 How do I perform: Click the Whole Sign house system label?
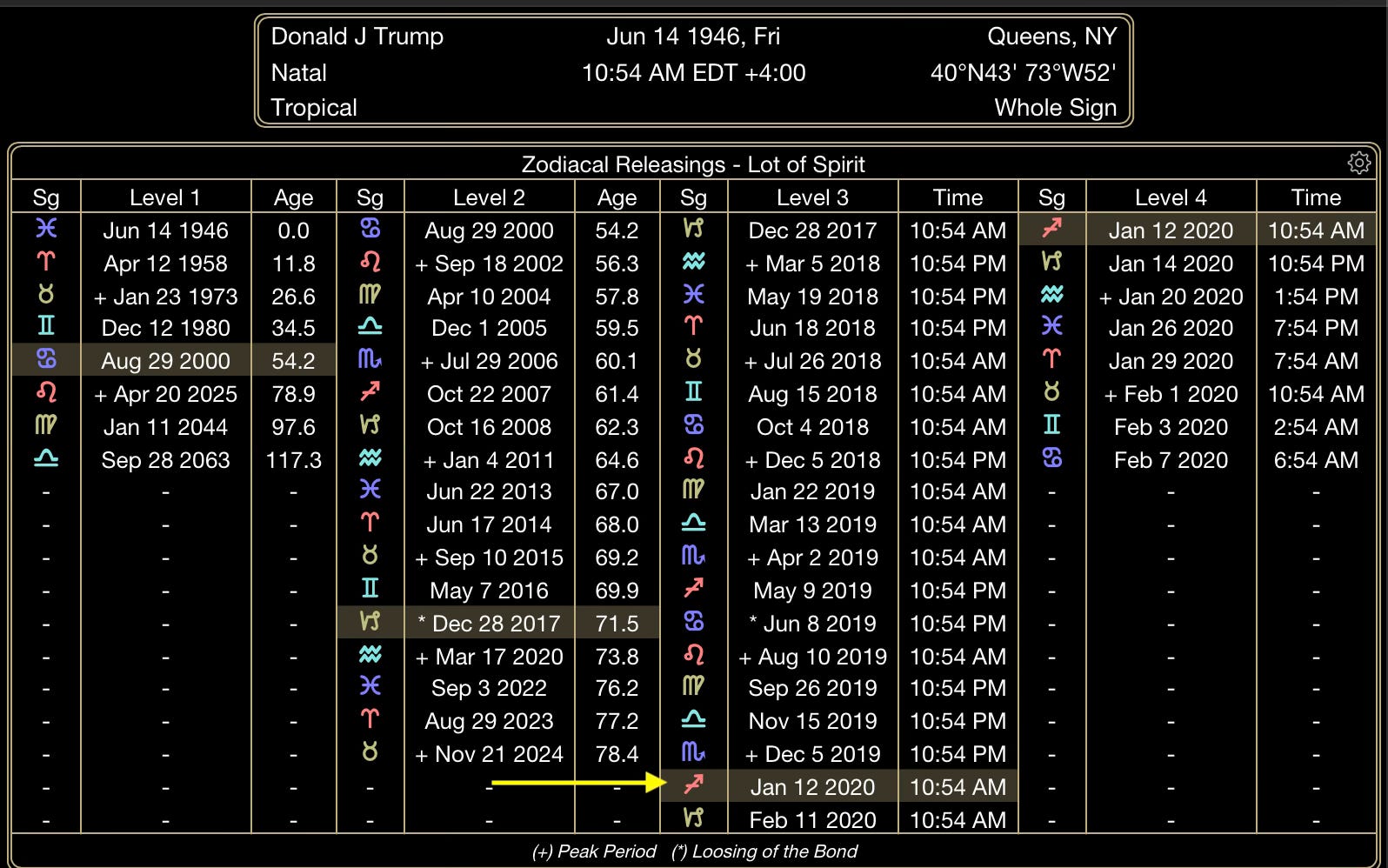click(1055, 108)
